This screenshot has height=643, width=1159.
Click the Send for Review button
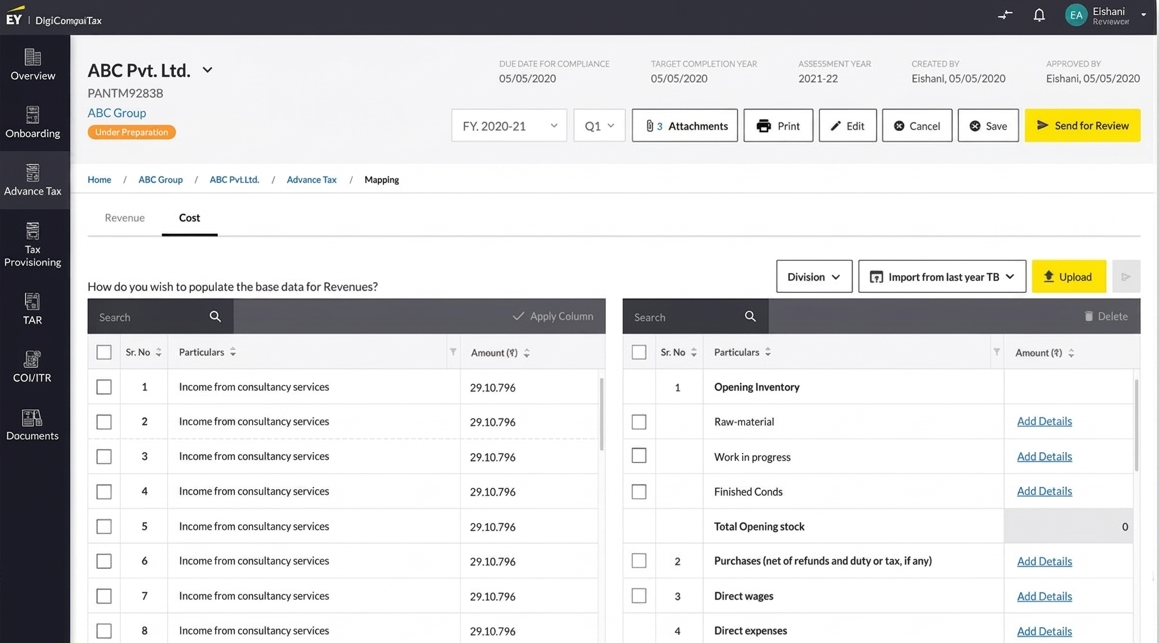click(1082, 126)
